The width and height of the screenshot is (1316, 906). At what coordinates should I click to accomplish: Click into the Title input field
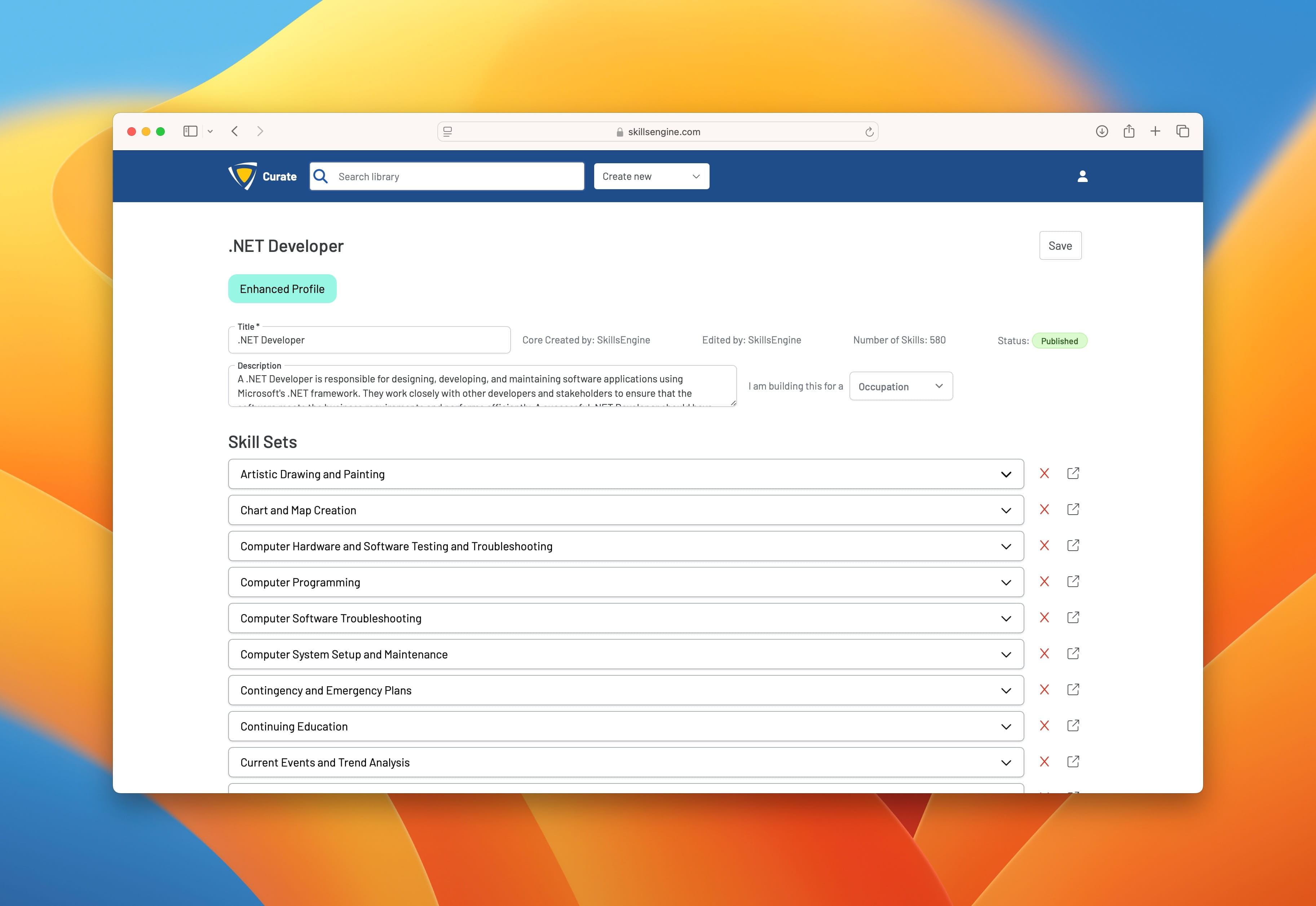[x=369, y=340]
